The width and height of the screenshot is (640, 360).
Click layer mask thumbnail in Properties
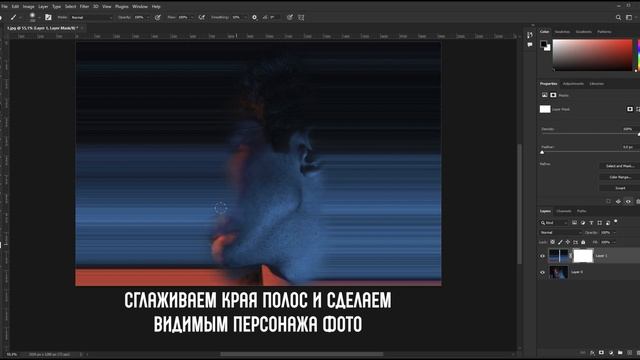click(x=545, y=109)
